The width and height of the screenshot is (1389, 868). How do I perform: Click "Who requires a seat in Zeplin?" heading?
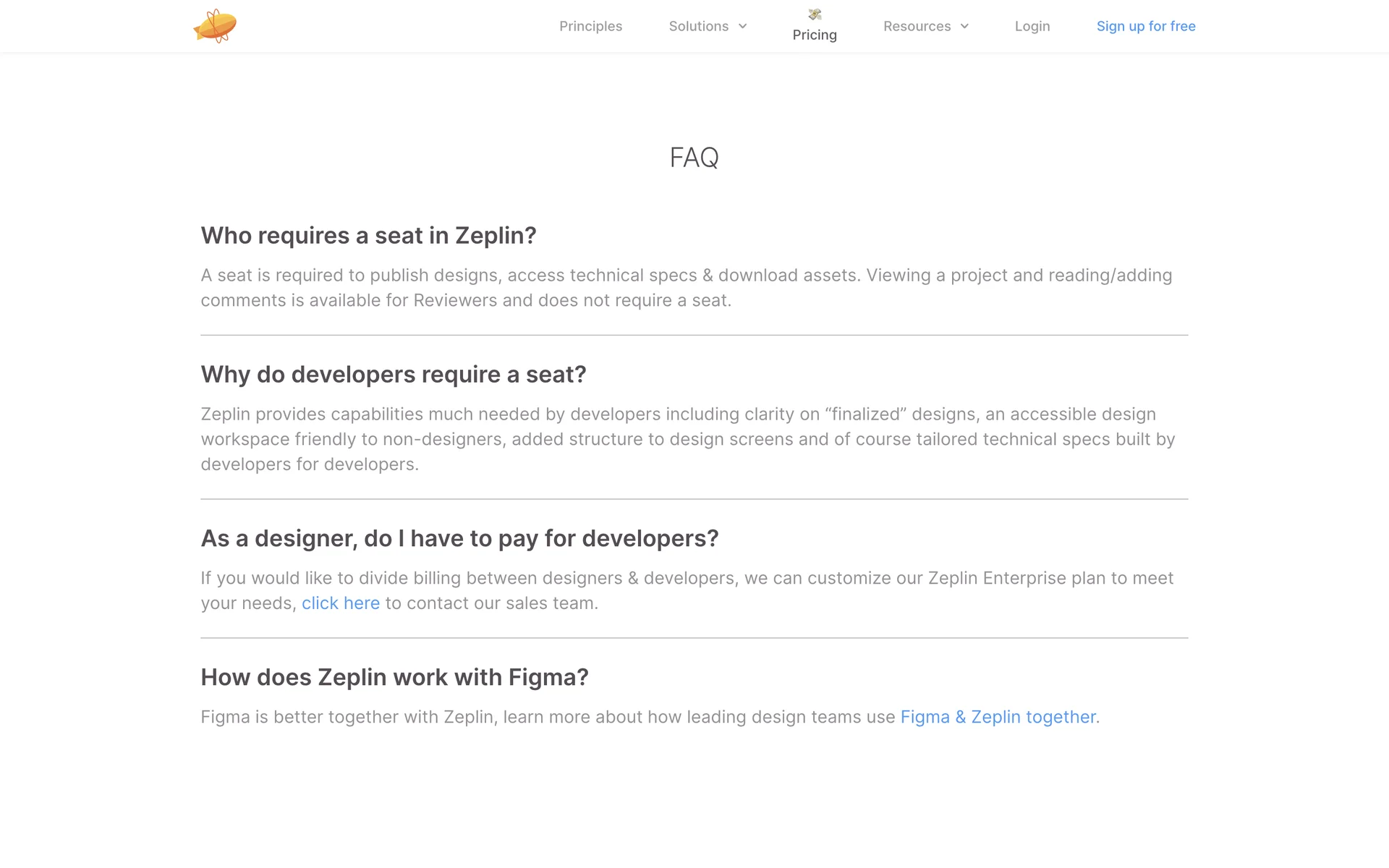[368, 236]
